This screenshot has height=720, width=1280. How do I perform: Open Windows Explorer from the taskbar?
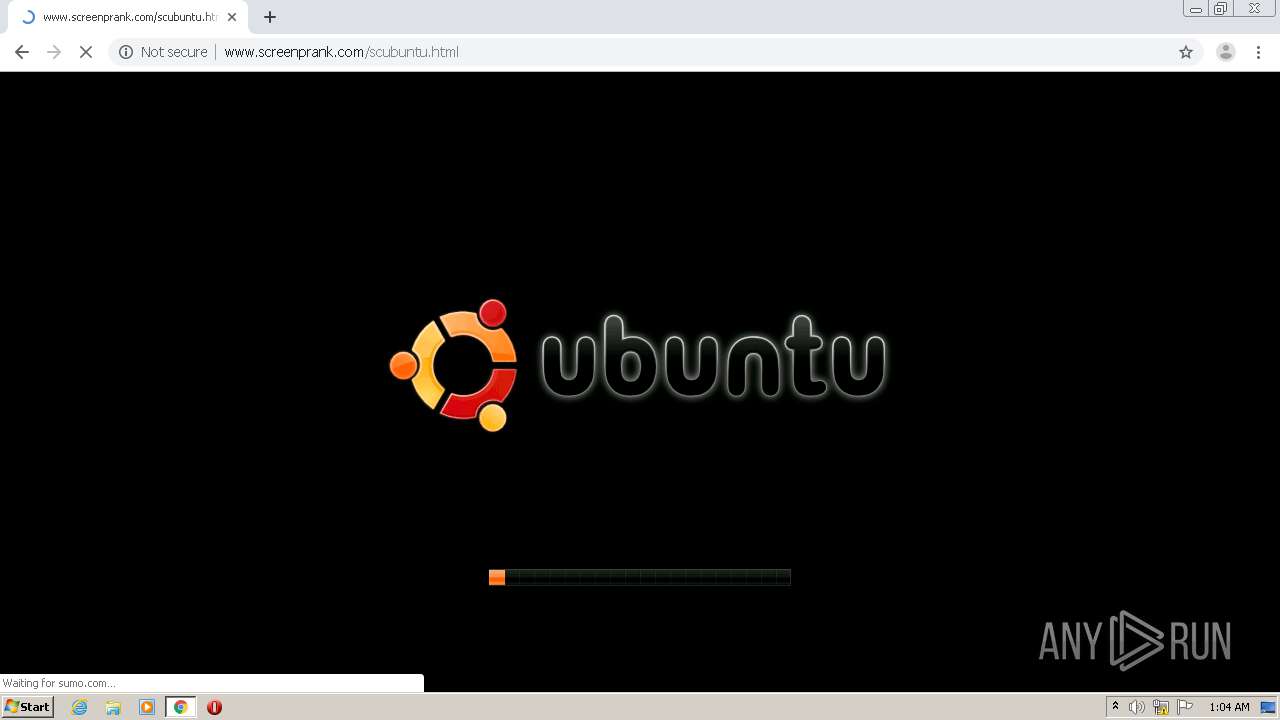point(113,707)
